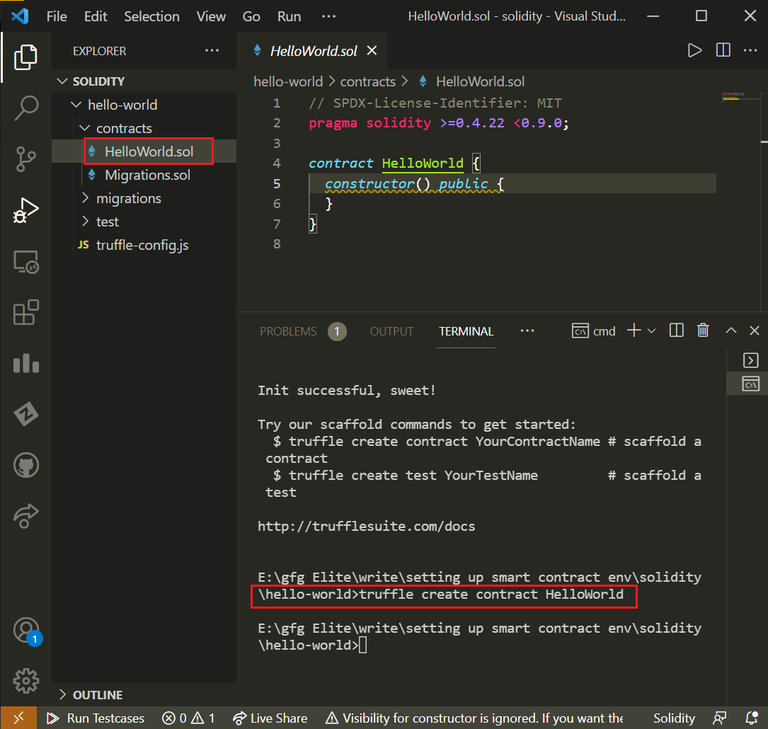This screenshot has width=768, height=729.
Task: Maximize the terminal panel size
Action: click(730, 331)
